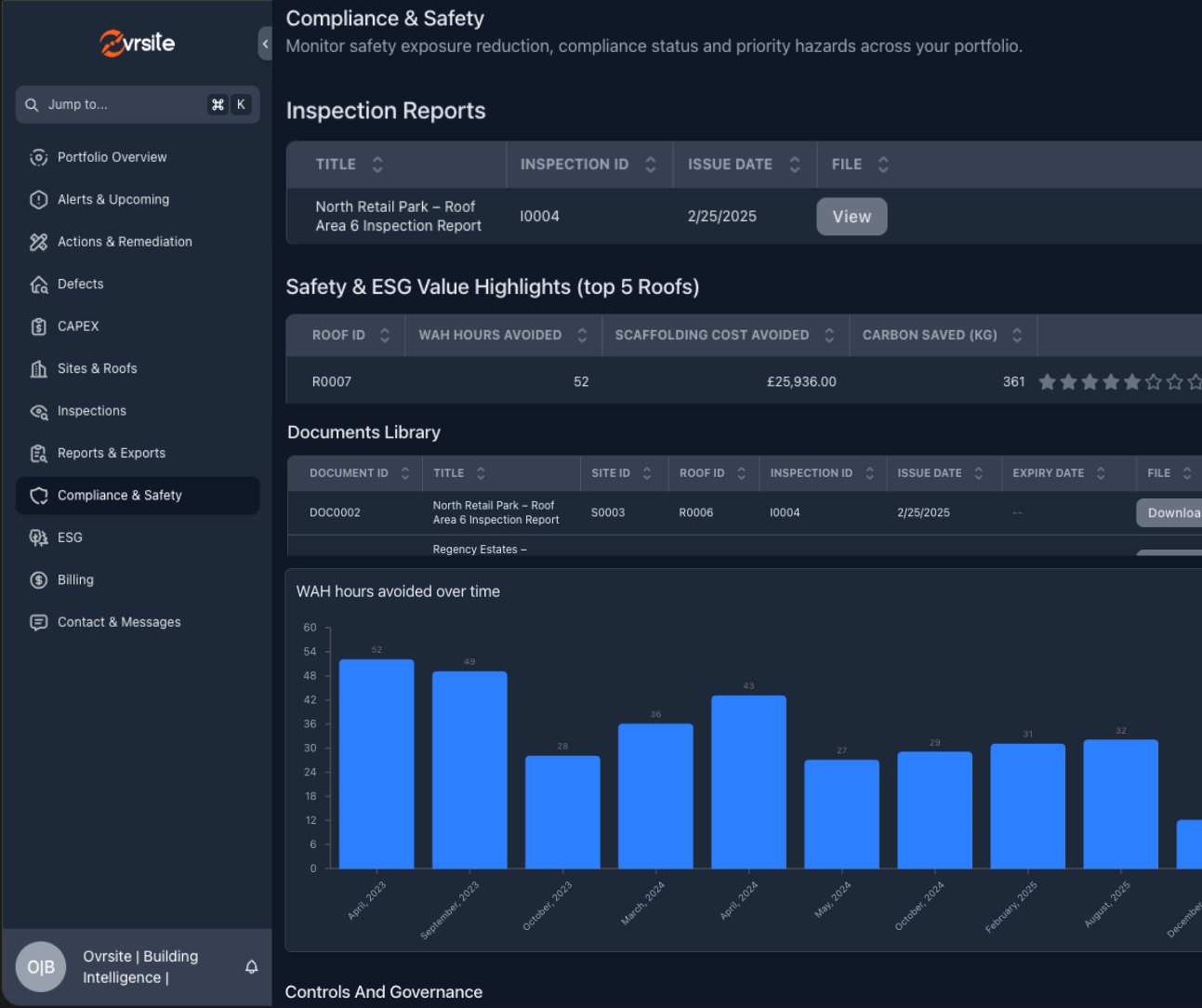Click the Sites & Roofs building icon
The height and width of the screenshot is (1008, 1202).
39,368
